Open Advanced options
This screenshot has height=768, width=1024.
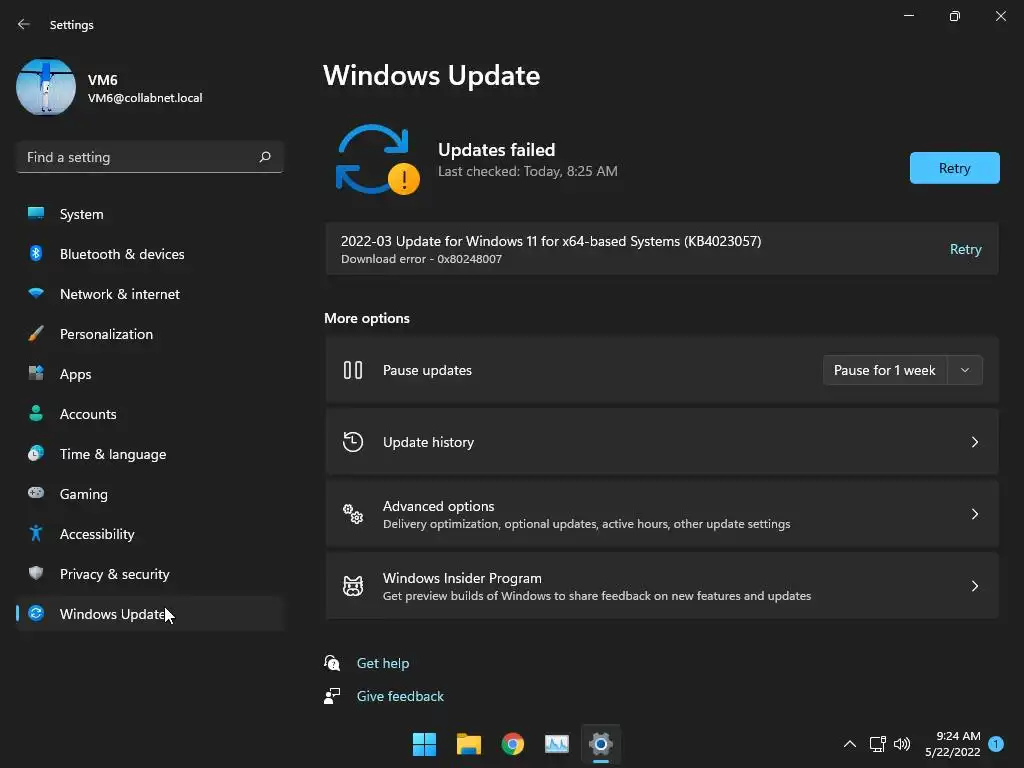click(x=662, y=514)
